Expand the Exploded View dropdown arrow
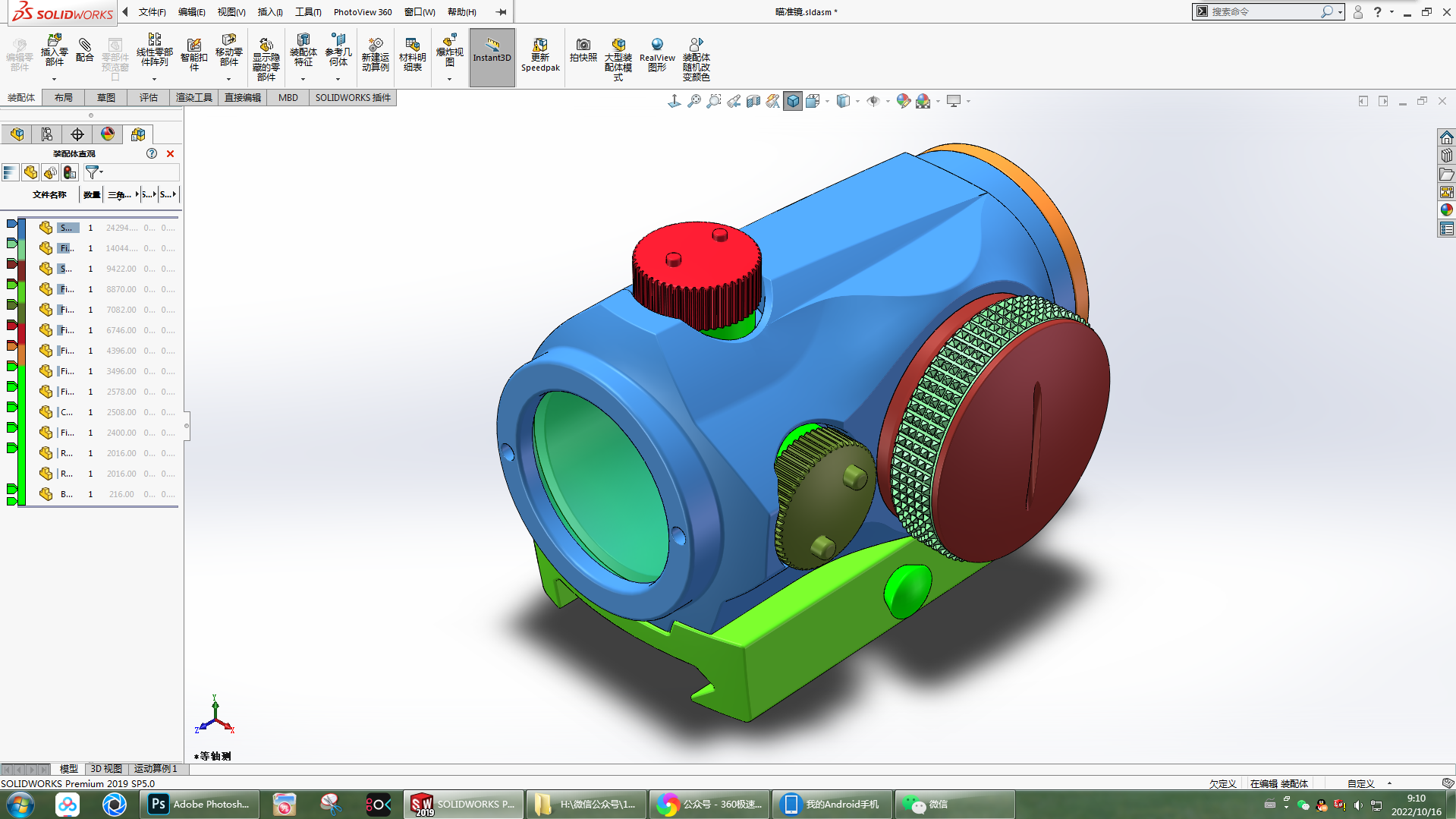The height and width of the screenshot is (819, 1456). point(450,79)
